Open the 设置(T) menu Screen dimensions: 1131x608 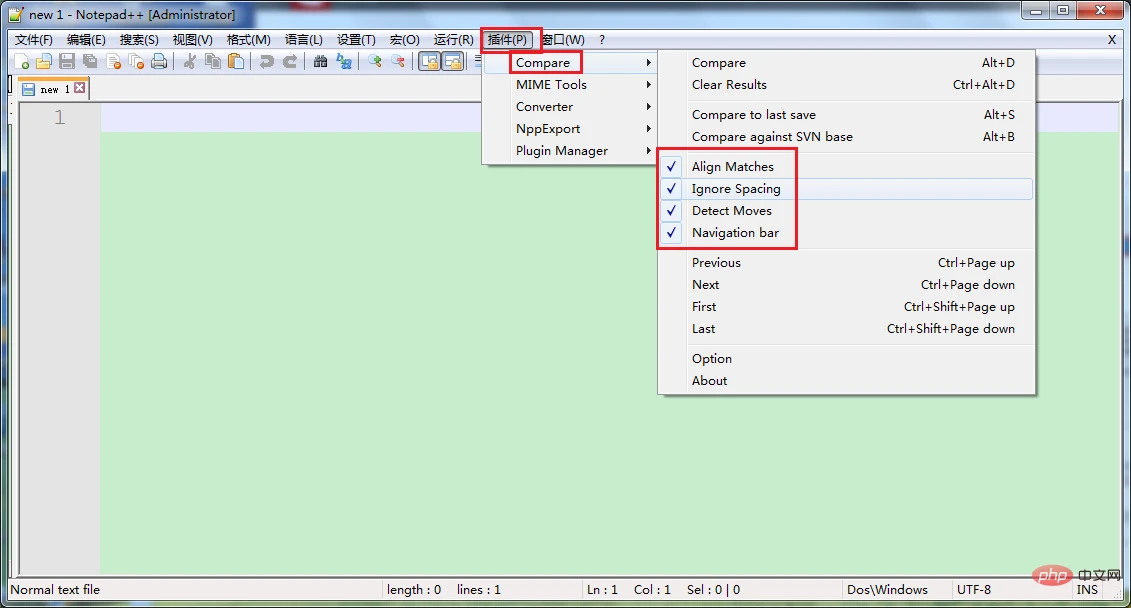tap(356, 40)
